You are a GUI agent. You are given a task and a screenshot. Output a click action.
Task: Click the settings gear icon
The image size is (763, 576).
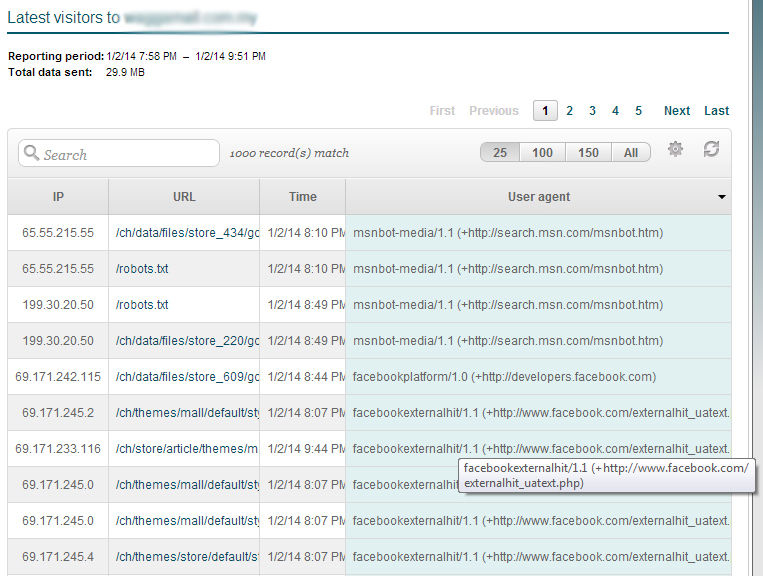click(x=676, y=149)
